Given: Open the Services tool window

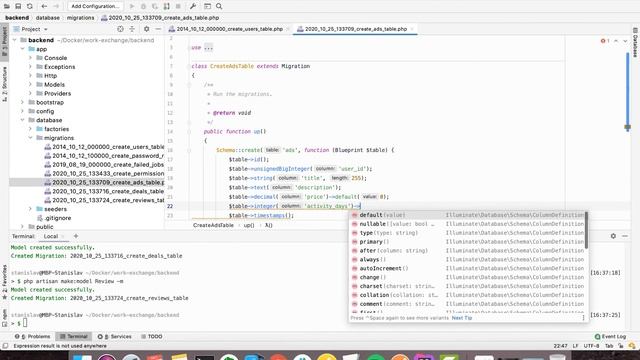Looking at the screenshot, I should click(115, 337).
